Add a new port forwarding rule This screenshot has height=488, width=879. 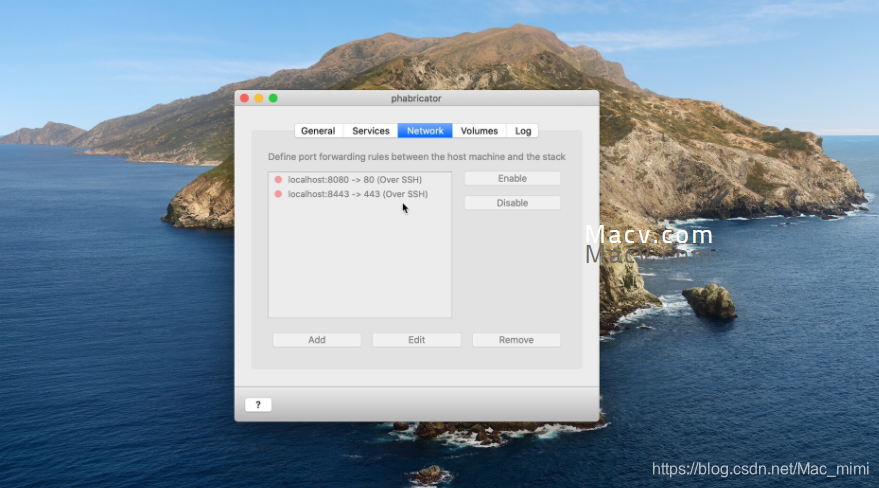(x=317, y=340)
